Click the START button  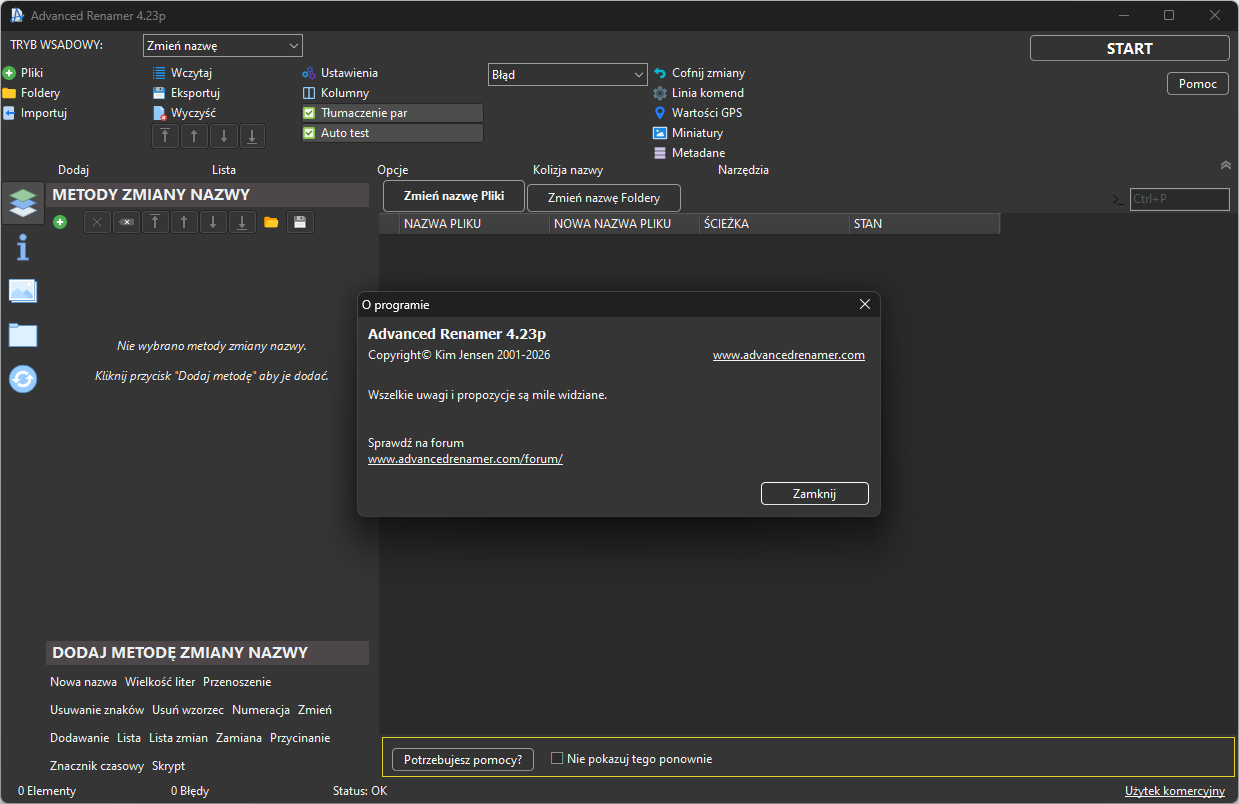click(1130, 48)
